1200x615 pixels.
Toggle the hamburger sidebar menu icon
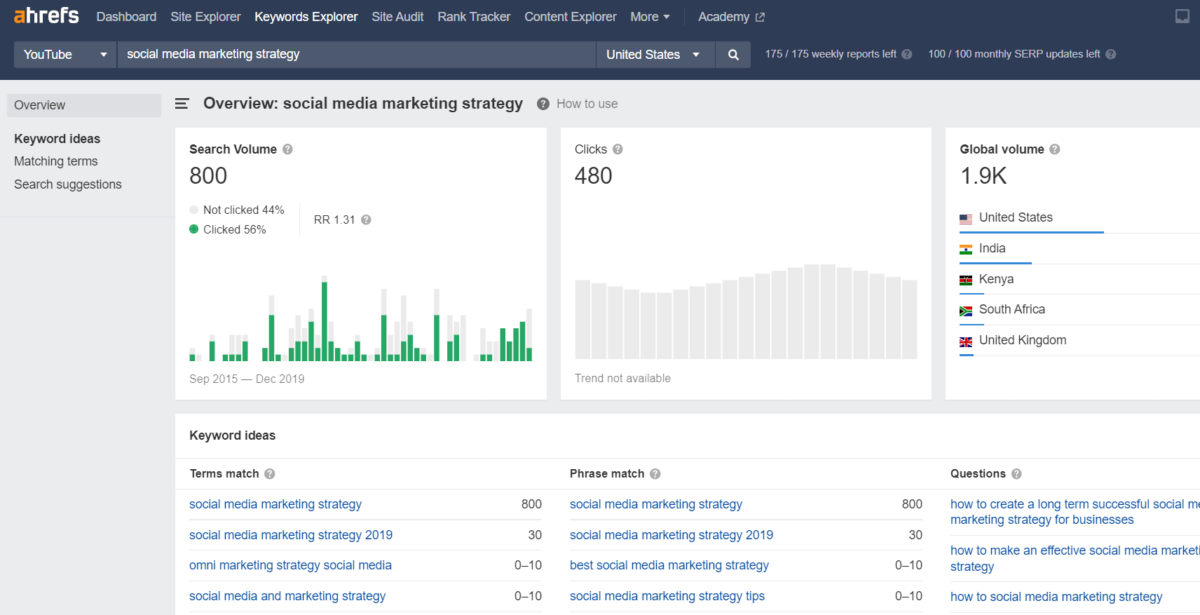pyautogui.click(x=182, y=104)
